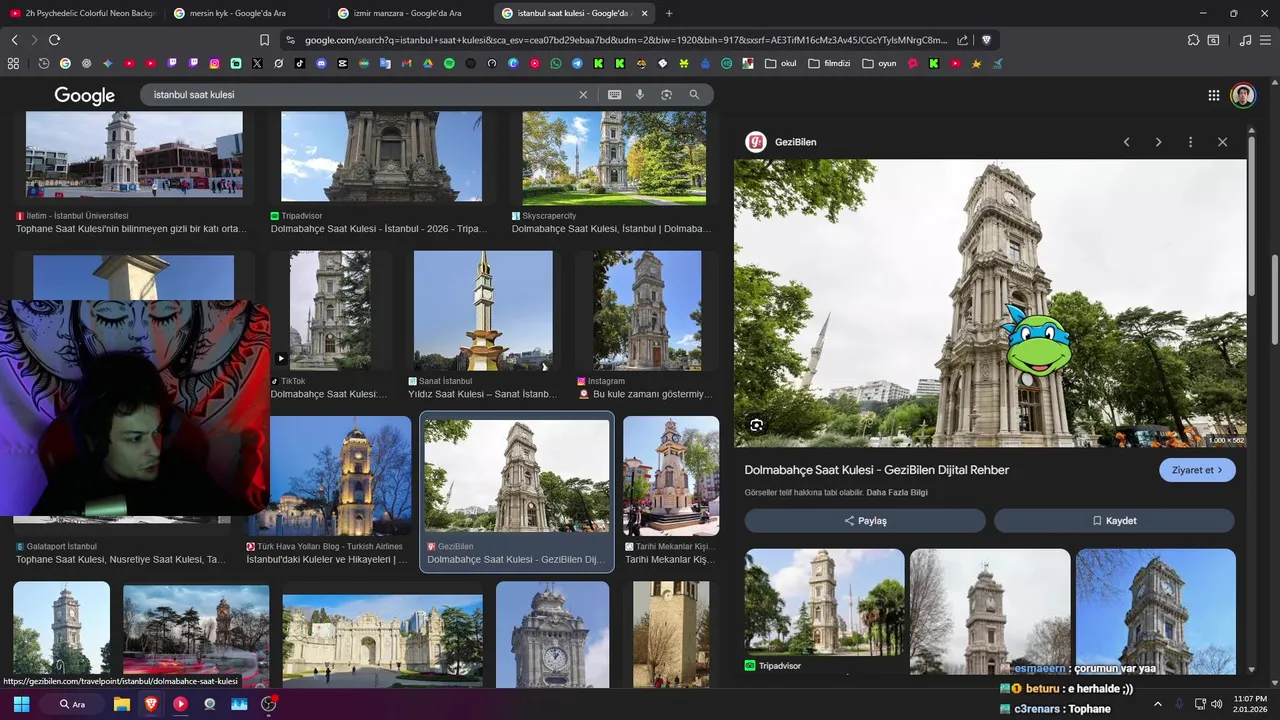The width and height of the screenshot is (1280, 720).
Task: Open File Explorer from taskbar
Action: (122, 704)
